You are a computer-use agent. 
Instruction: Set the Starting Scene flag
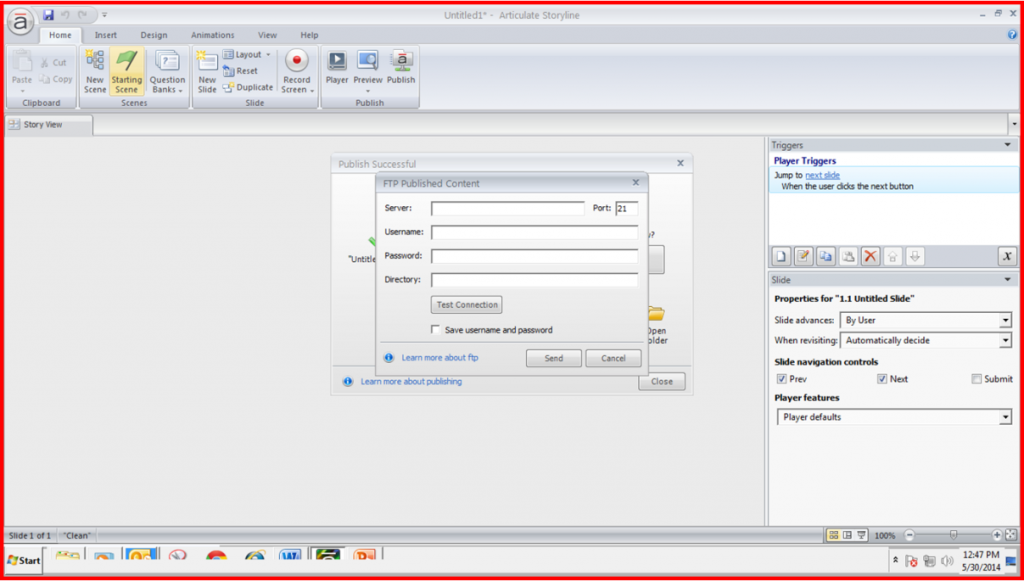126,72
